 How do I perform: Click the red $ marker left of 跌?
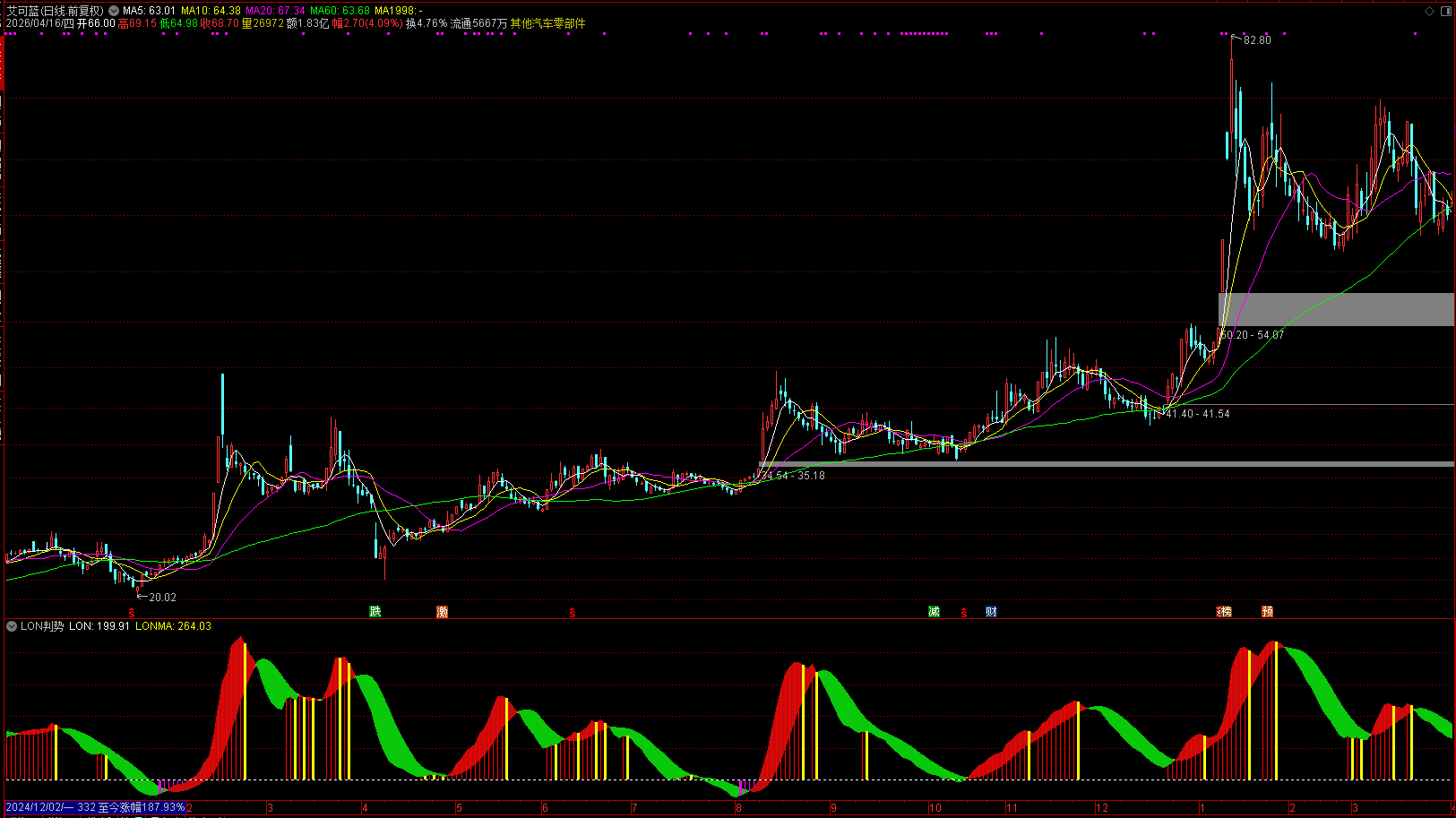coord(132,613)
